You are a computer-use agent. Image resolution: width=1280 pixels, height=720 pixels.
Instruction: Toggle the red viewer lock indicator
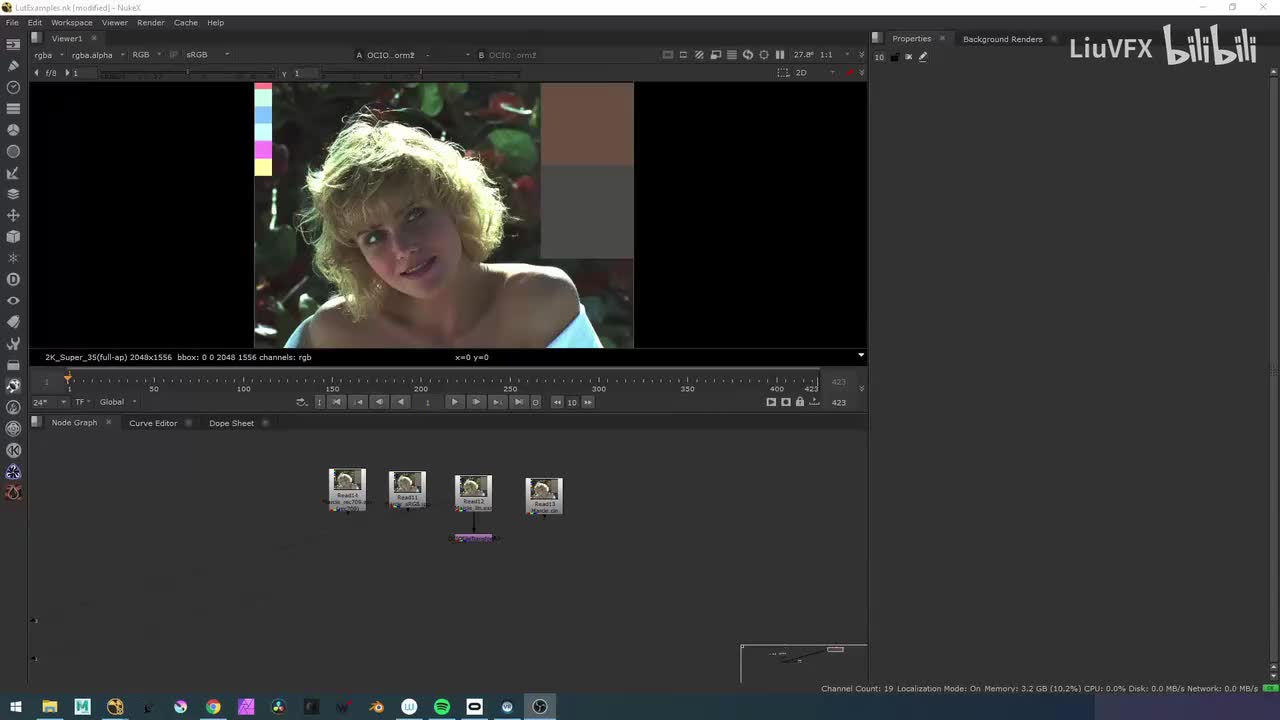(850, 73)
